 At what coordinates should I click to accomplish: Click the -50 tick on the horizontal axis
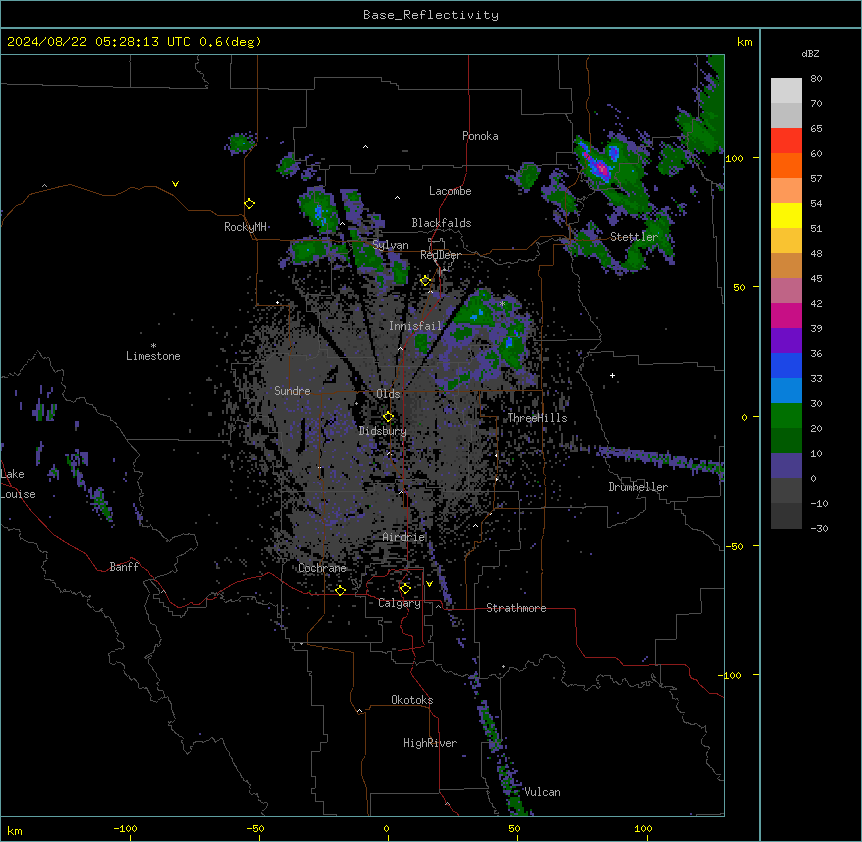[x=255, y=829]
